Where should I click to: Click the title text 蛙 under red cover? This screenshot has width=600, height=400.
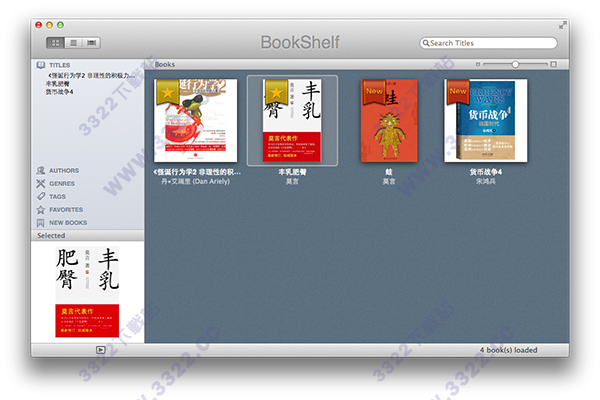[389, 172]
